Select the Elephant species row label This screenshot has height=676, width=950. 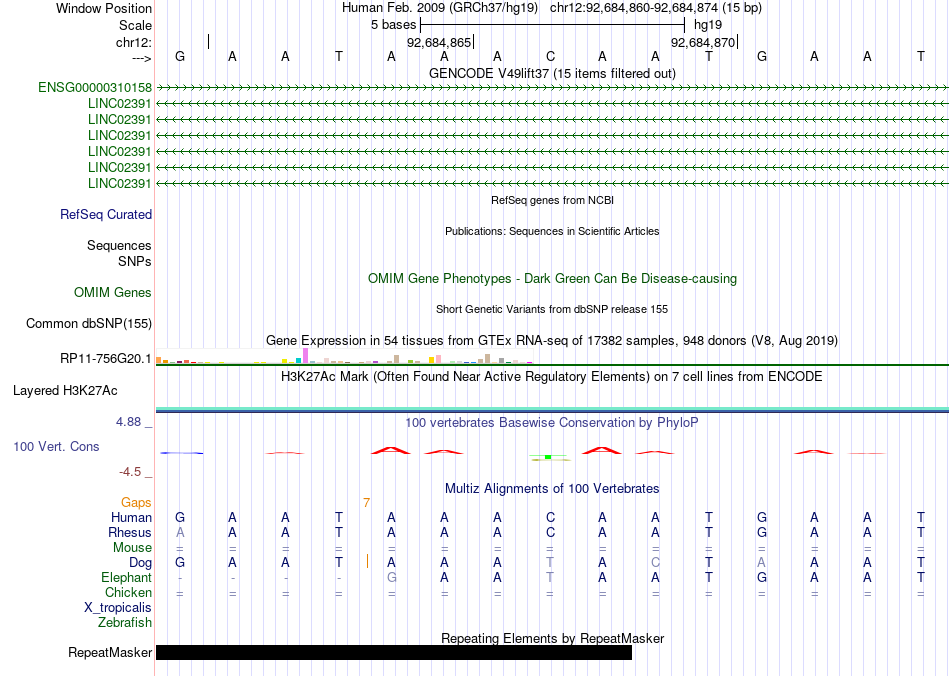[x=127, y=577]
